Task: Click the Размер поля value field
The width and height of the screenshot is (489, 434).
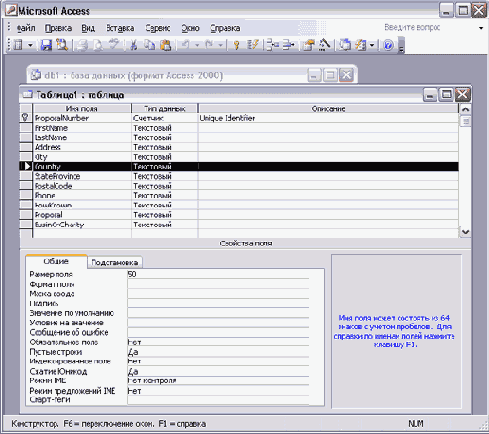Action: (x=218, y=274)
